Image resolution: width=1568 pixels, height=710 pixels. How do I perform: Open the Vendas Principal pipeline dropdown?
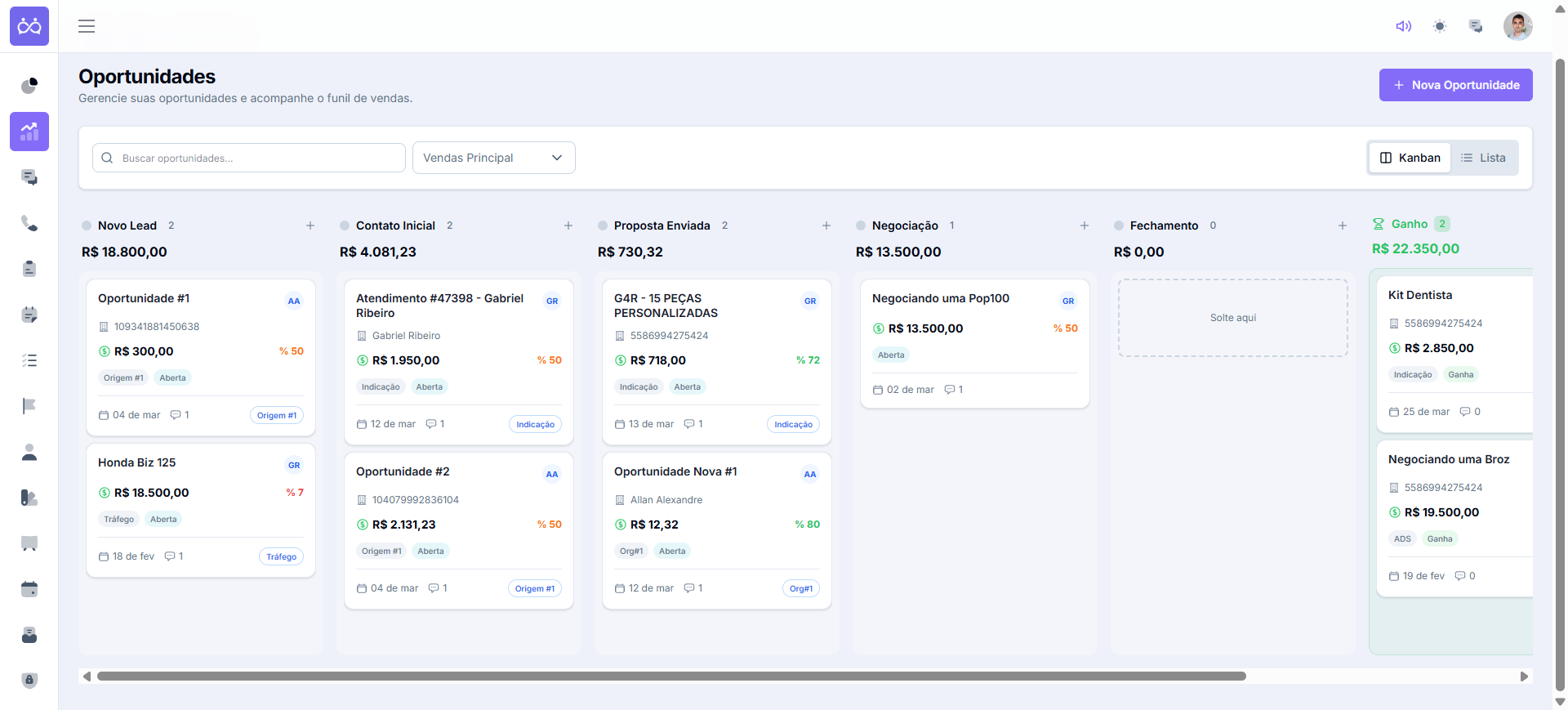(x=493, y=158)
